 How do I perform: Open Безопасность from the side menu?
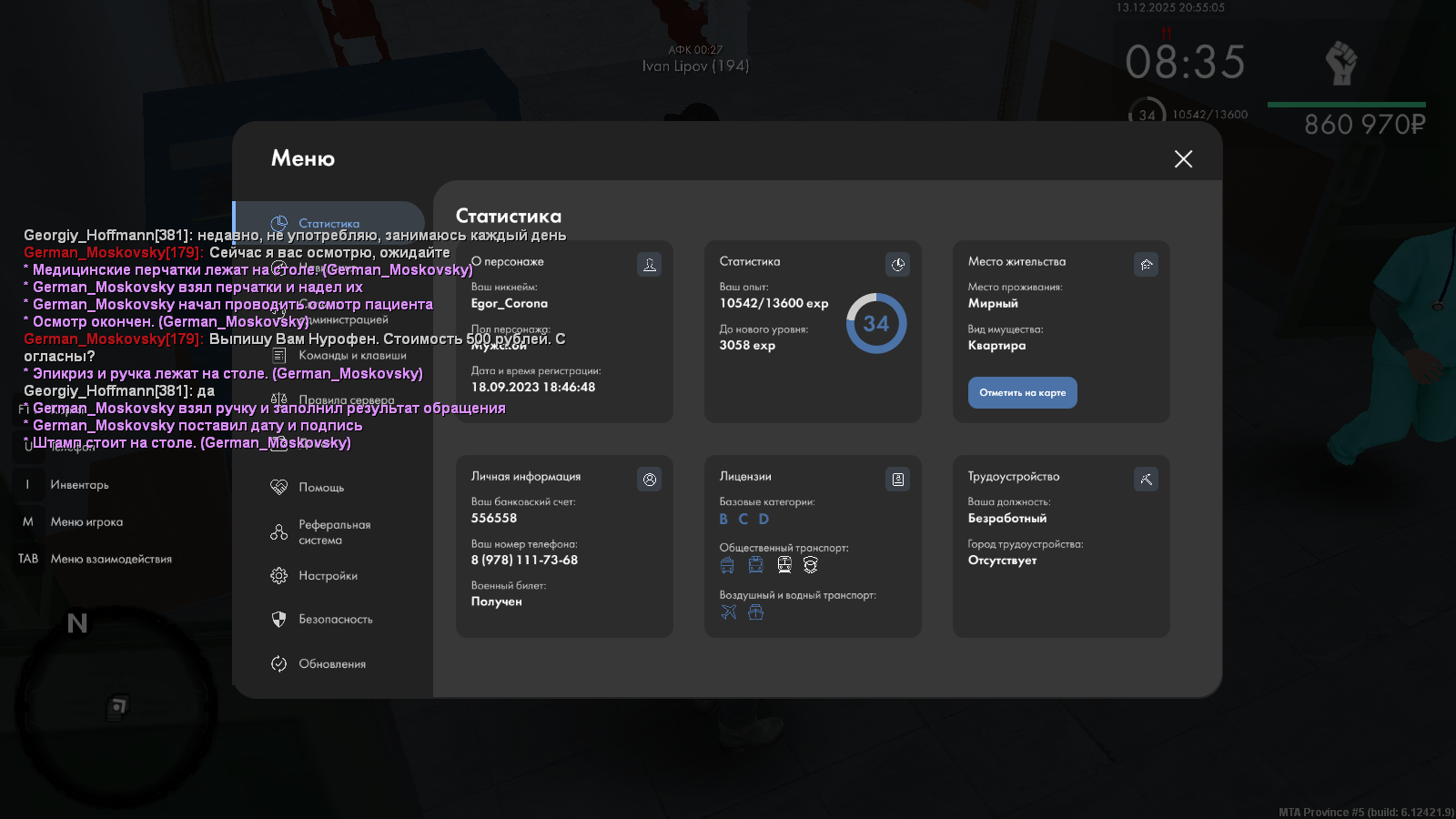pyautogui.click(x=334, y=620)
